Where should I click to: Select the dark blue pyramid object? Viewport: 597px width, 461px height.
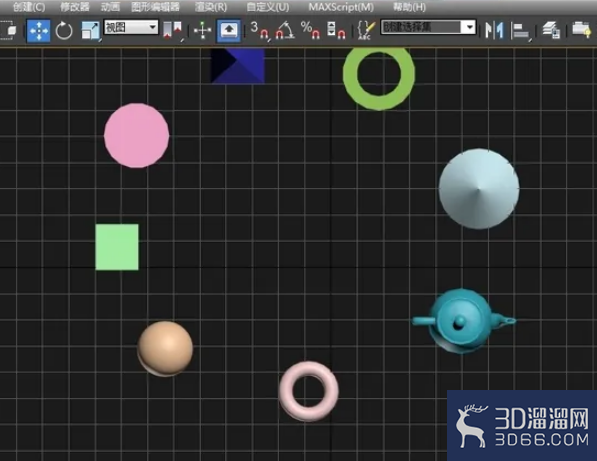(x=238, y=65)
